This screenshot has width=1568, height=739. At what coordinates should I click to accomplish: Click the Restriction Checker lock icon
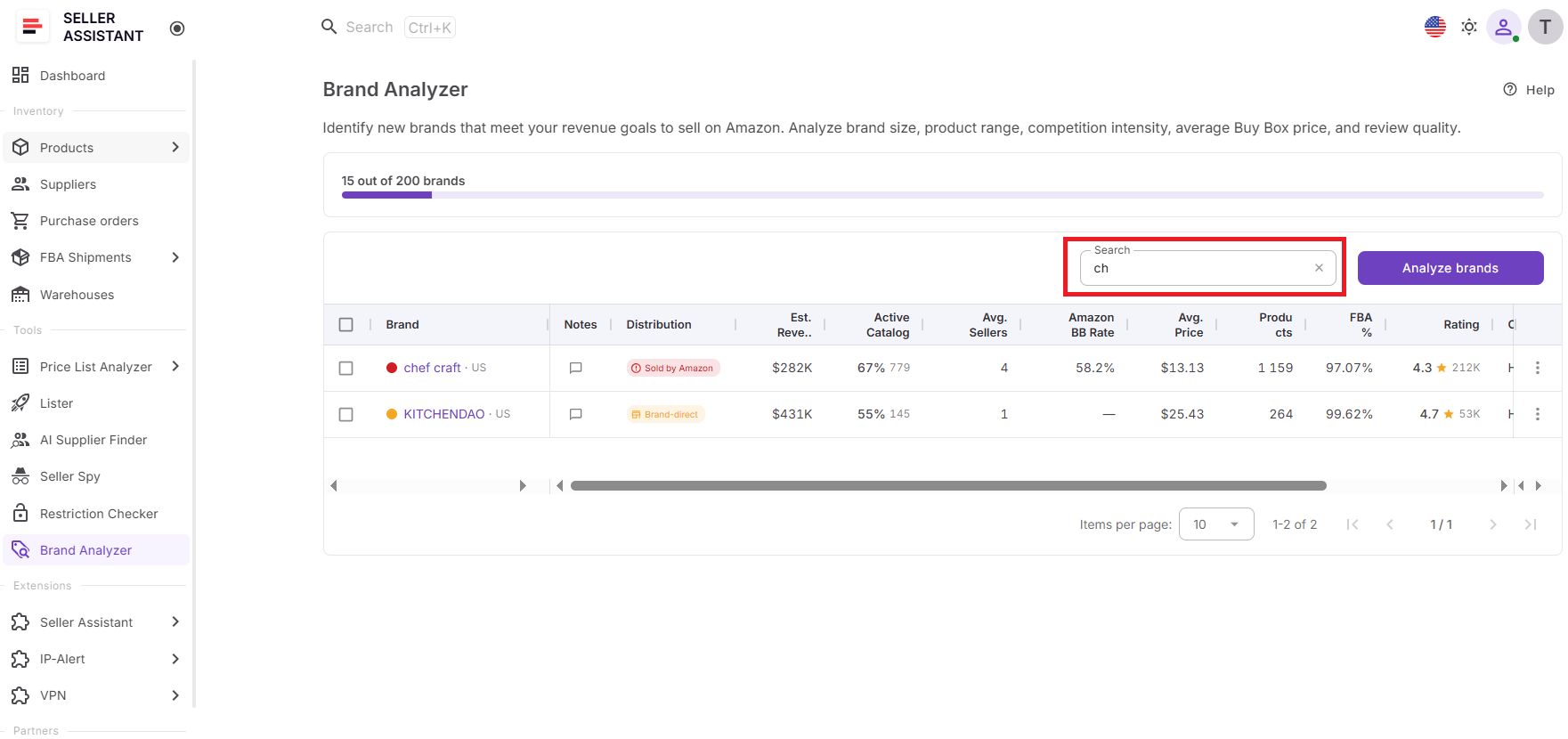20,514
